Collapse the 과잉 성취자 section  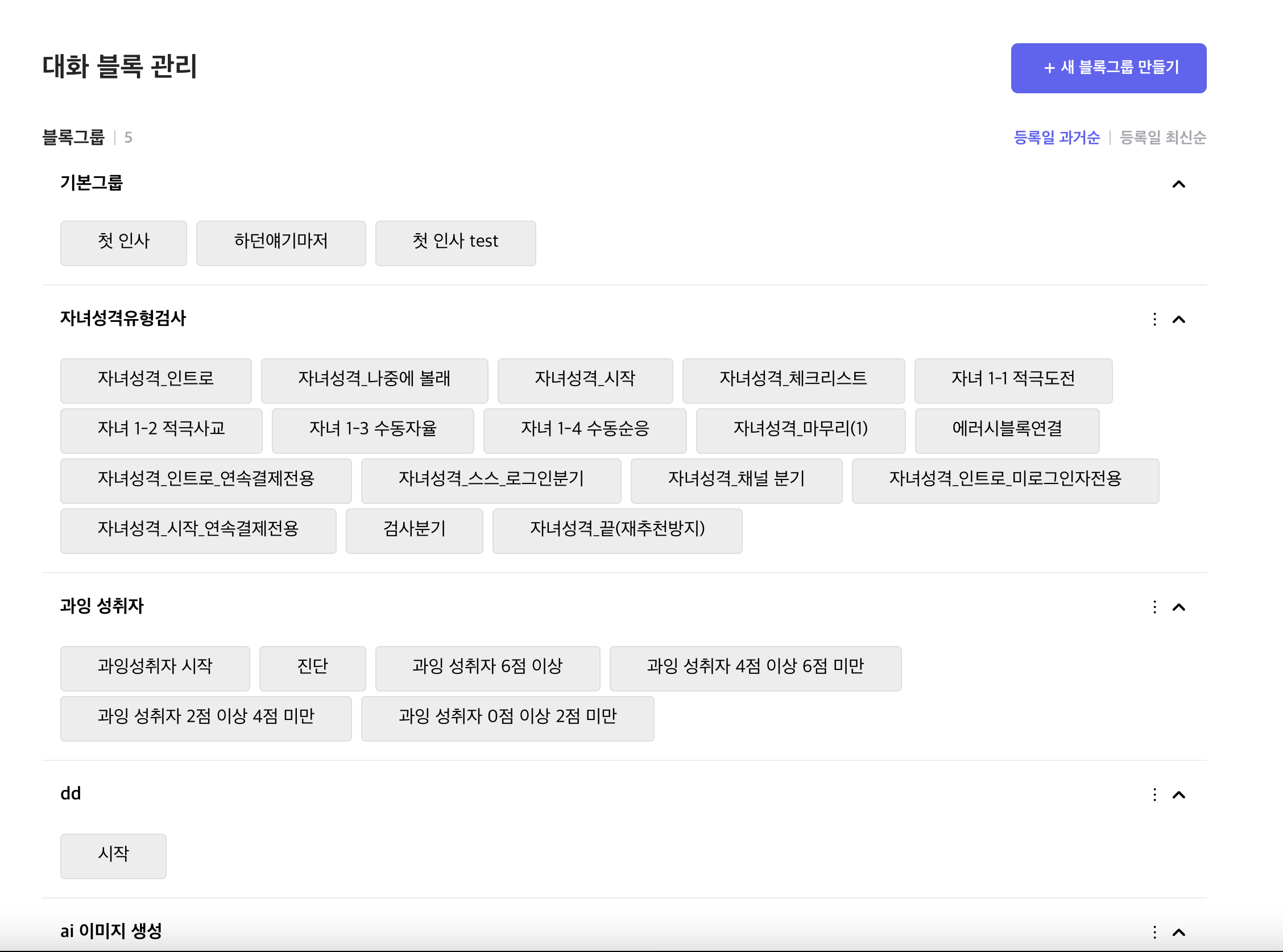click(x=1179, y=607)
